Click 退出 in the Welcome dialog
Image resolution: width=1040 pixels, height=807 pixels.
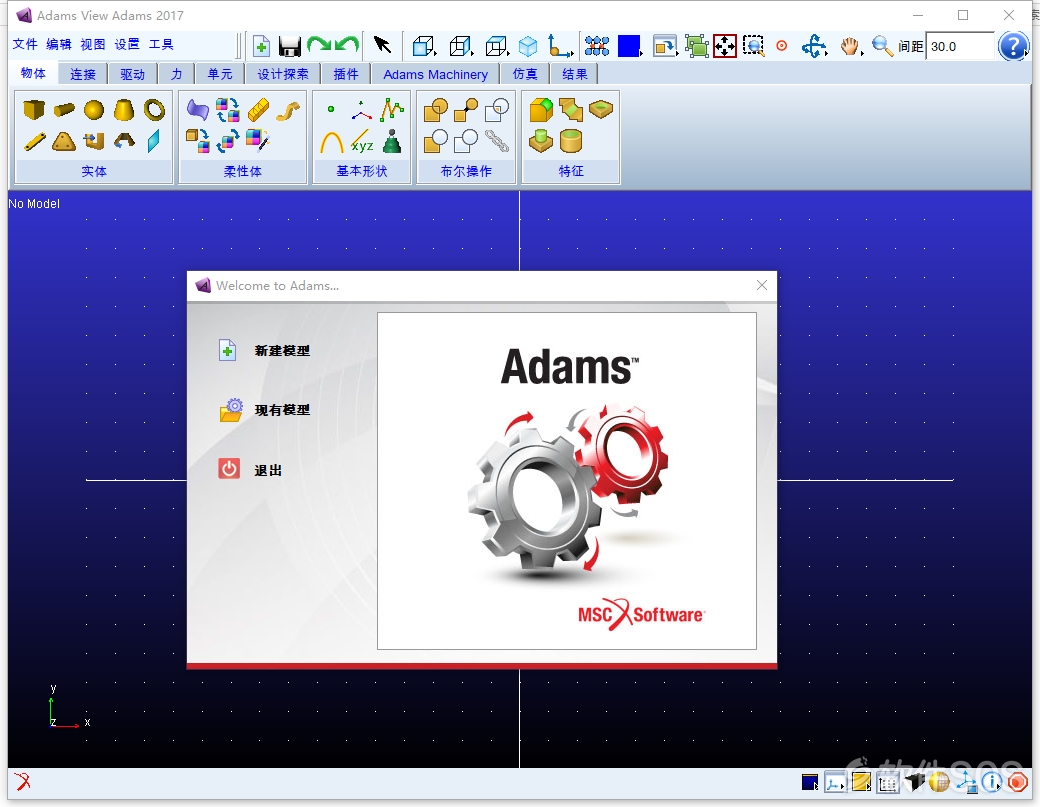pos(251,469)
